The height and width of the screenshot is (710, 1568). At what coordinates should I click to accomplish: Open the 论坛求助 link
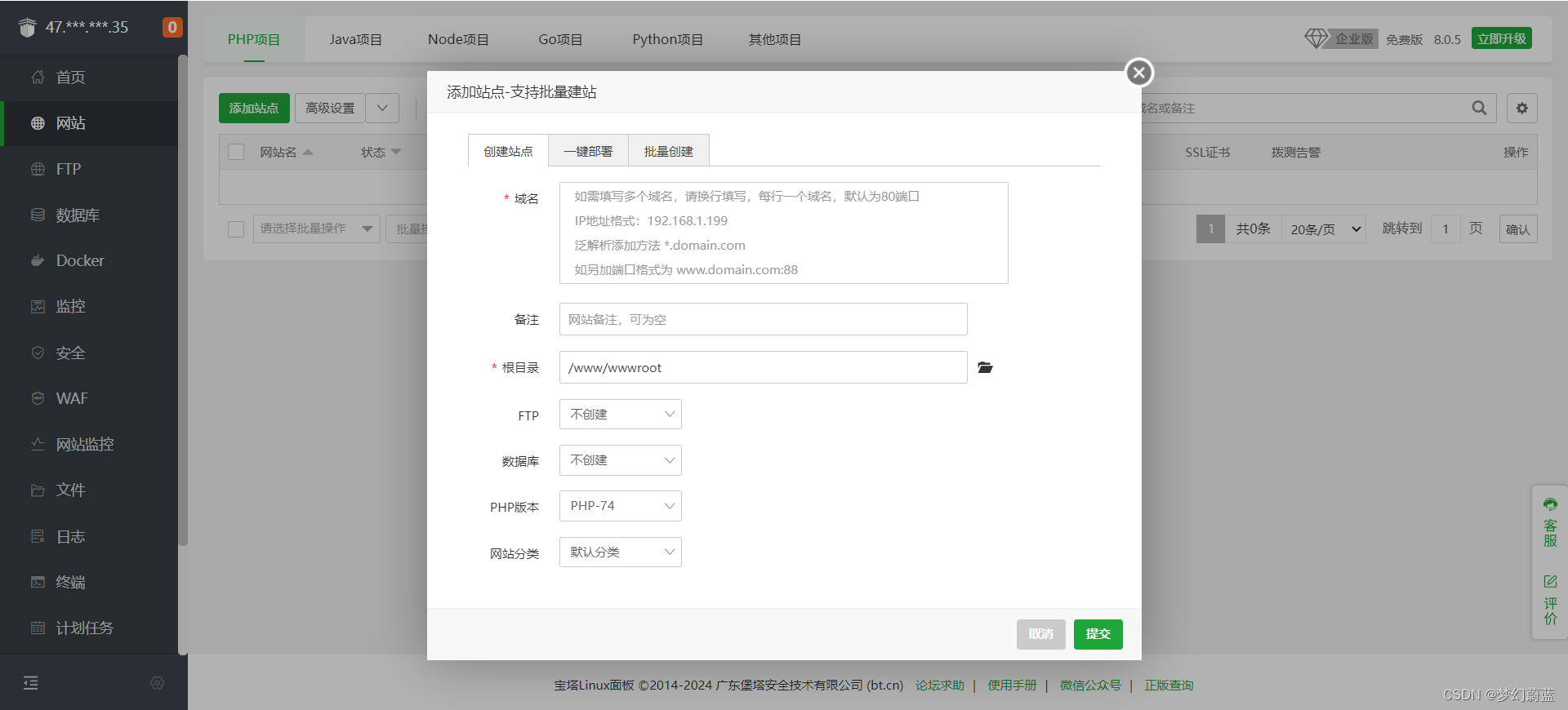coord(940,686)
